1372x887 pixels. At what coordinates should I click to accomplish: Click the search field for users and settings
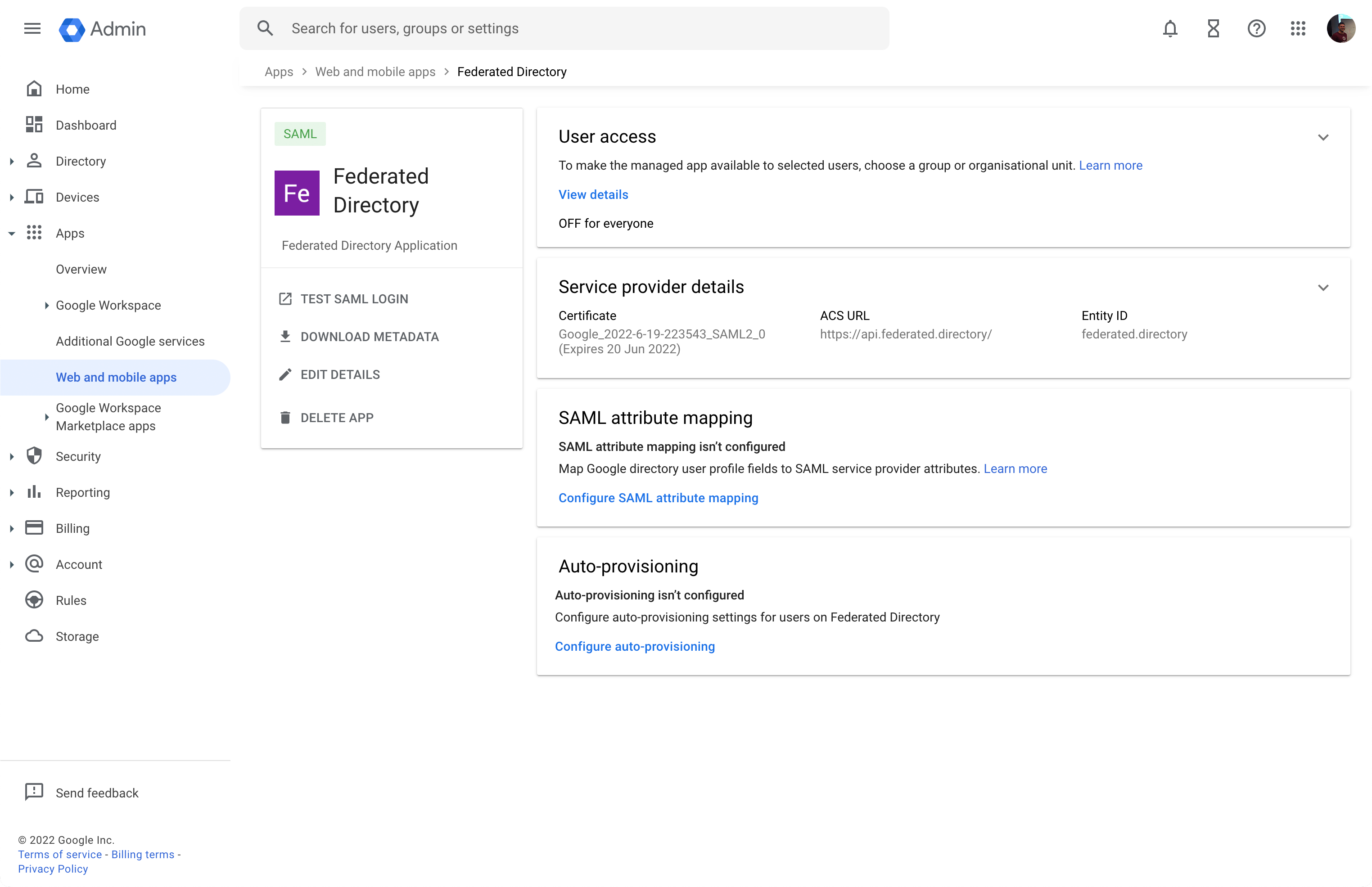click(x=564, y=27)
